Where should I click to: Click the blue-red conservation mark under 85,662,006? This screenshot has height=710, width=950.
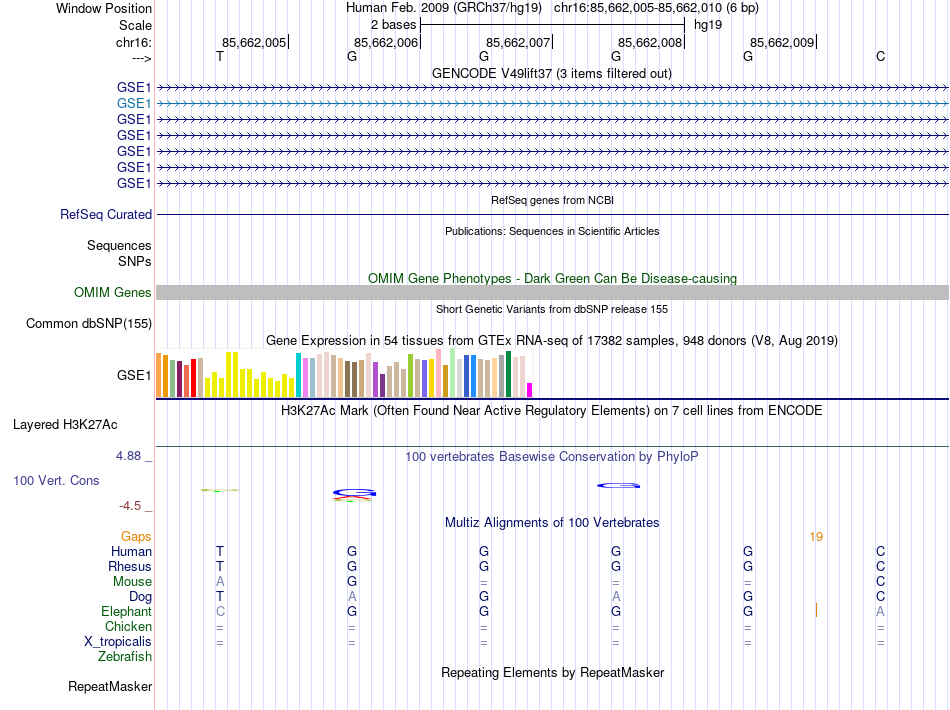[x=354, y=495]
